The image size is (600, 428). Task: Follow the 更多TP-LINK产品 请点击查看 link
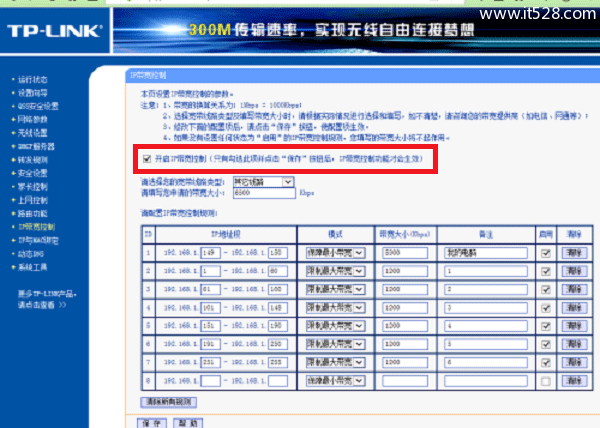(x=47, y=299)
